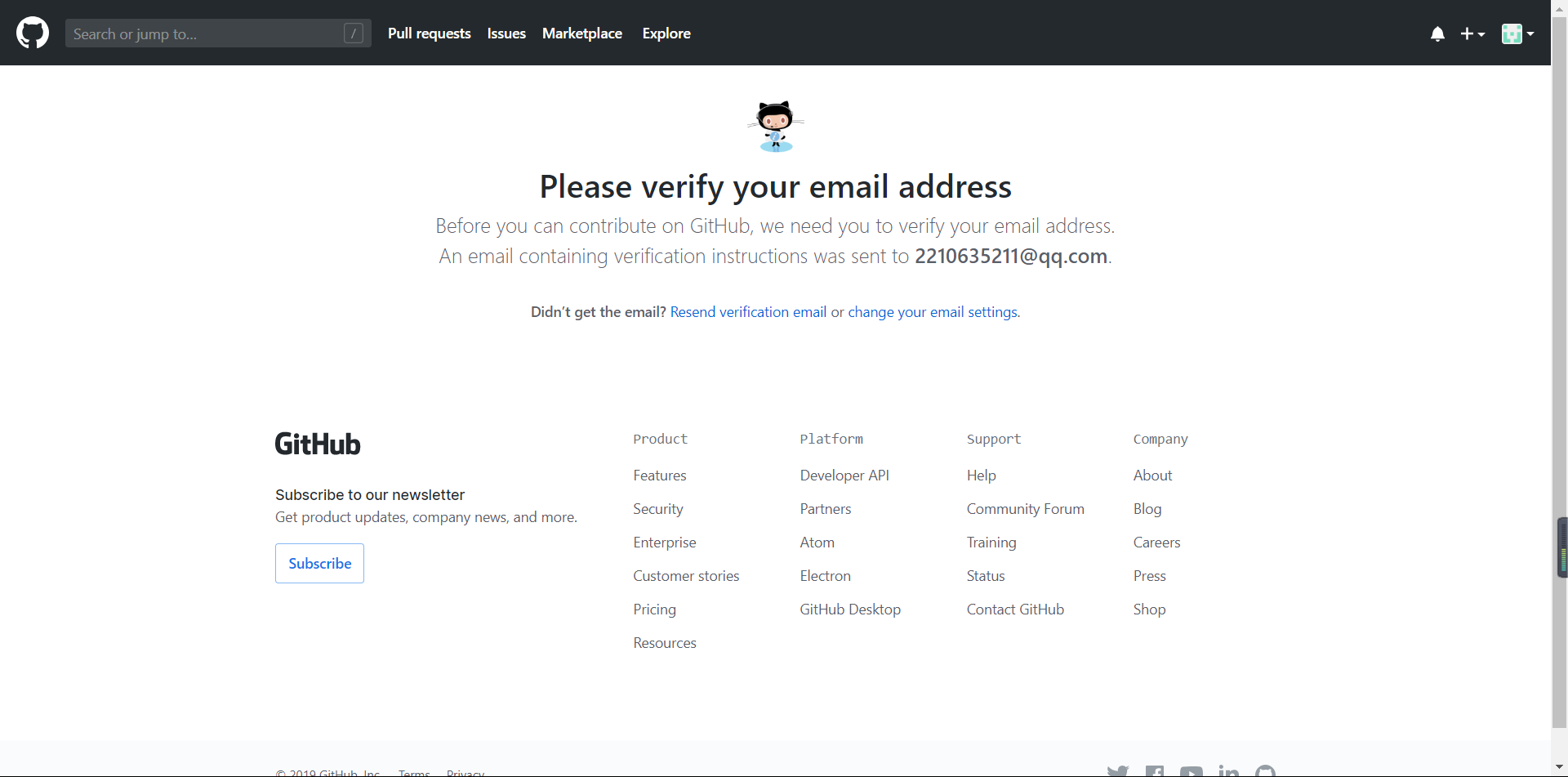Go to the Marketplace
Image resolution: width=1568 pixels, height=777 pixels.
pos(581,33)
